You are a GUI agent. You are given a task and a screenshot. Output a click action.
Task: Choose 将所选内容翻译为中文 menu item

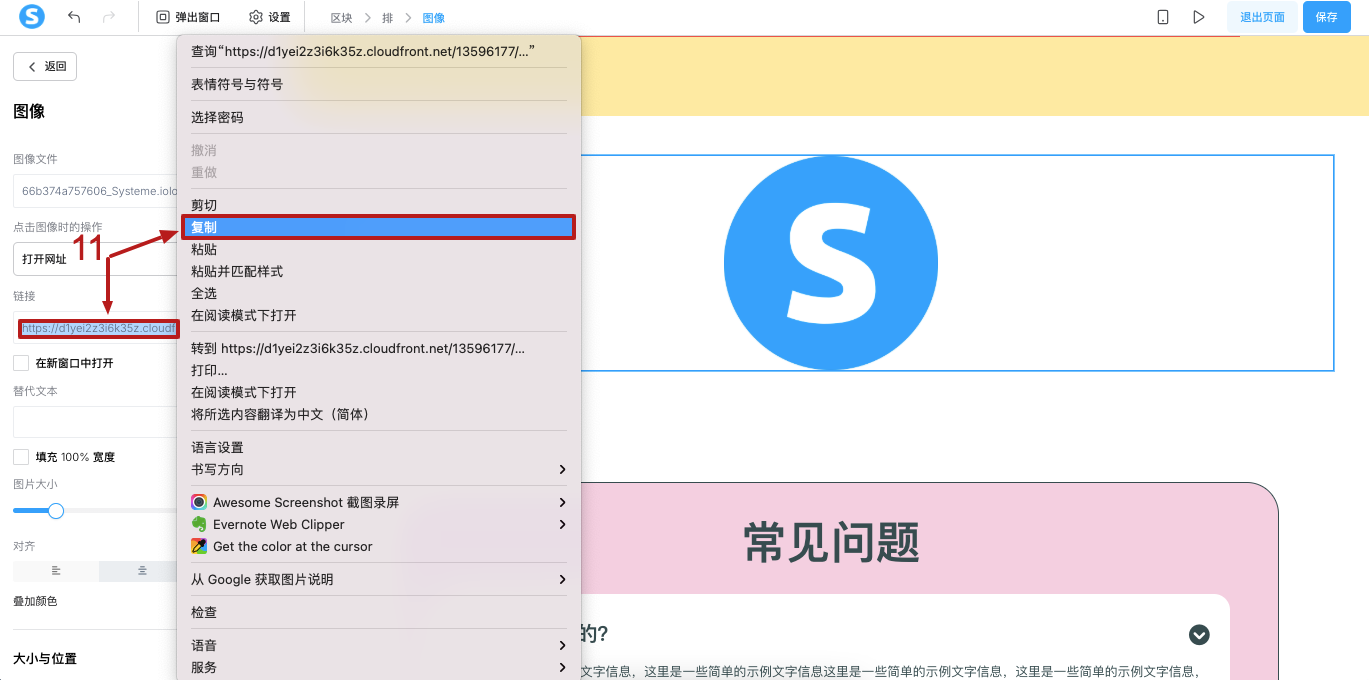pyautogui.click(x=379, y=414)
